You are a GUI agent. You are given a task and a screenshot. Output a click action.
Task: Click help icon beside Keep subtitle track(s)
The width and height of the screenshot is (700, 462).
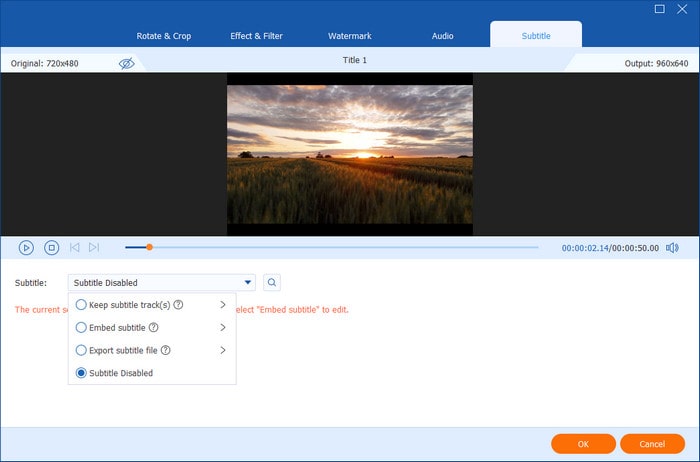click(178, 304)
